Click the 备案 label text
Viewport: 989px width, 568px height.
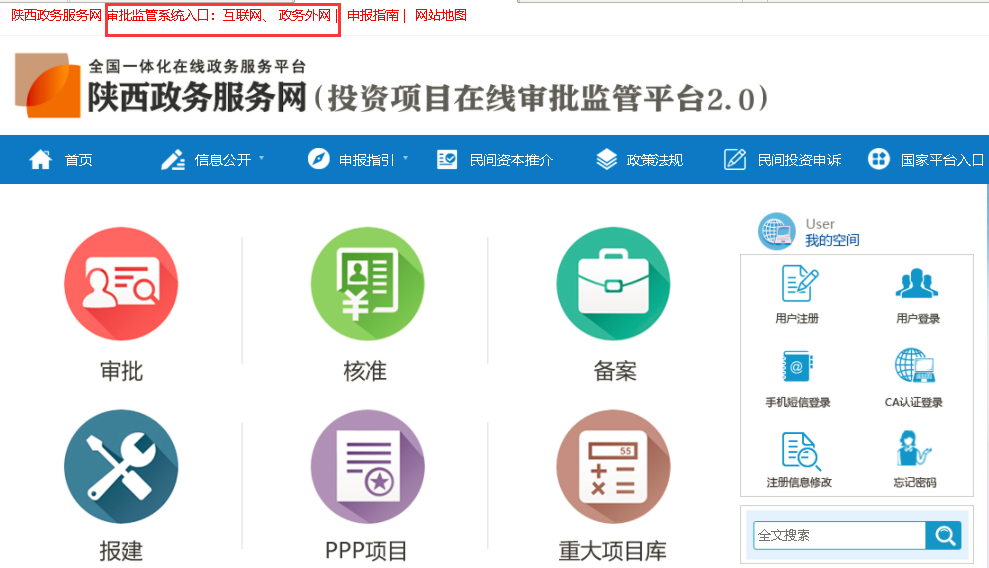pyautogui.click(x=614, y=371)
